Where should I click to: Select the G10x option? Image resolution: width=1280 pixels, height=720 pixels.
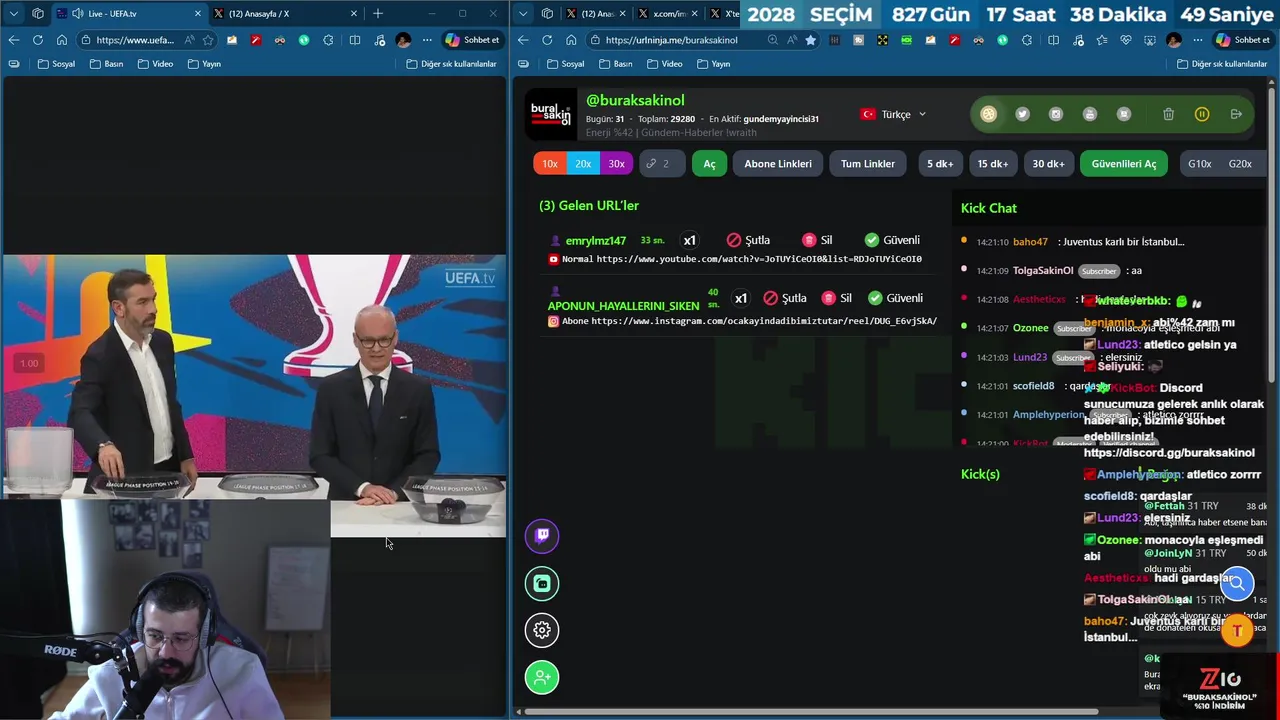pos(1199,164)
